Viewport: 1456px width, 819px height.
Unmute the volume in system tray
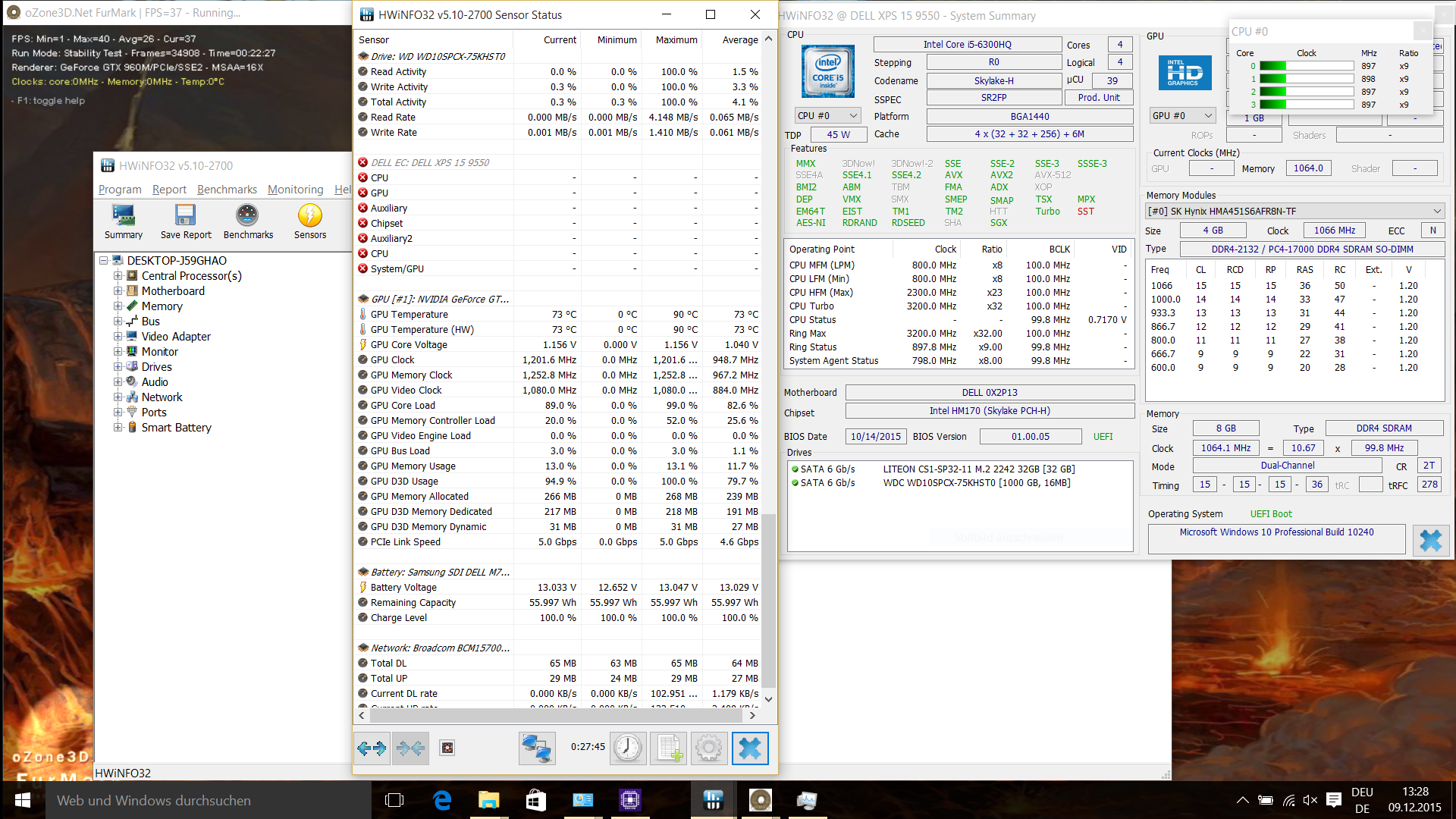1310,800
